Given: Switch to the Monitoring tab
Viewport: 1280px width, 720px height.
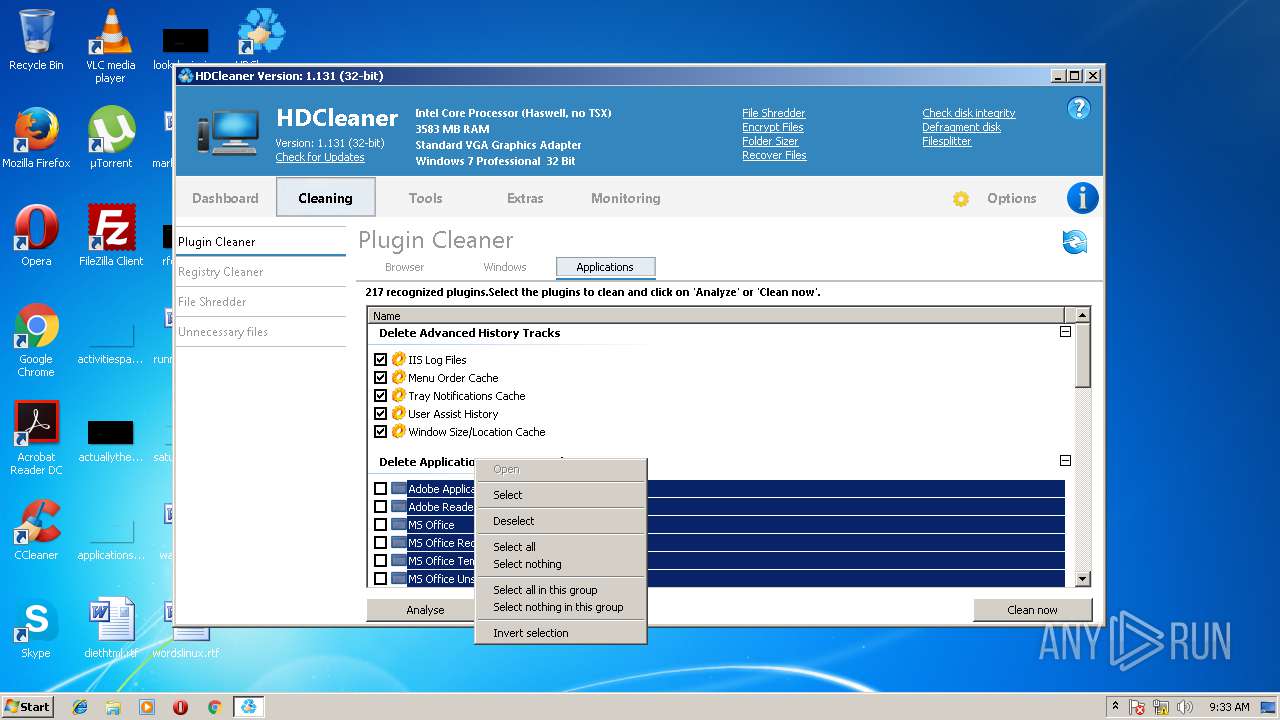Looking at the screenshot, I should tap(625, 198).
